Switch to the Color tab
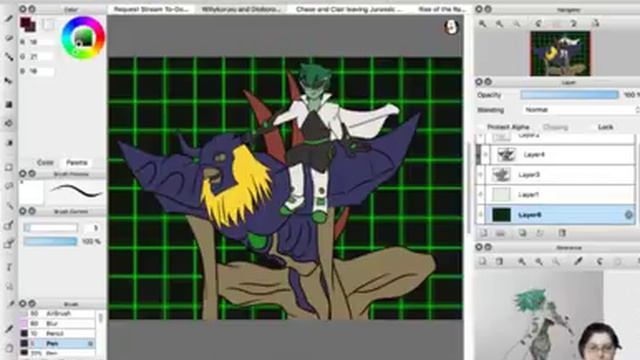The height and width of the screenshot is (360, 640). point(45,162)
